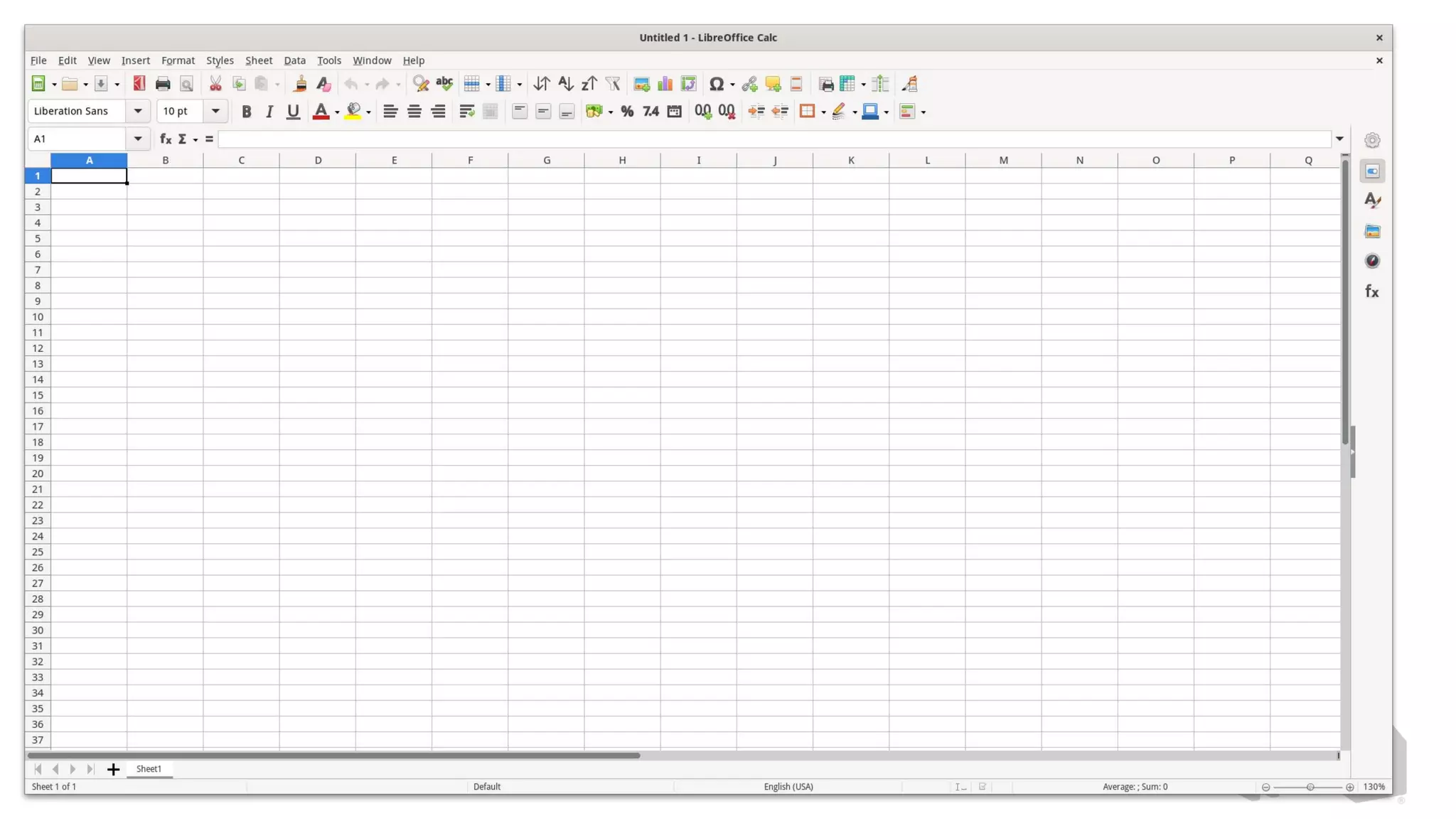Expand the Name Box dropdown arrow
Viewport: 1456px width, 819px height.
point(138,139)
